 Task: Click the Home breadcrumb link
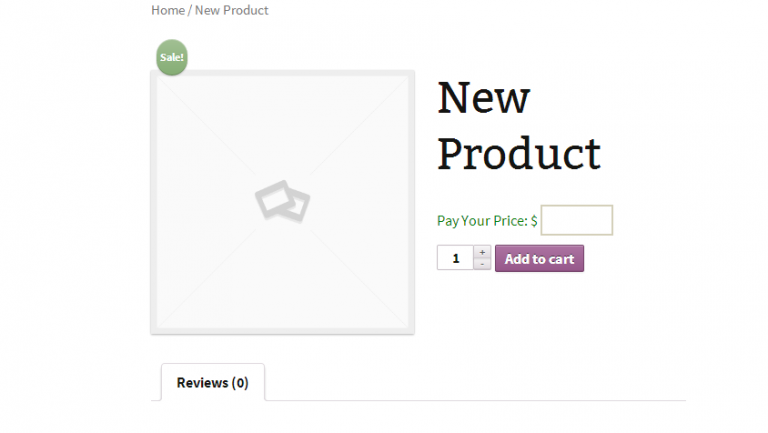pos(167,10)
